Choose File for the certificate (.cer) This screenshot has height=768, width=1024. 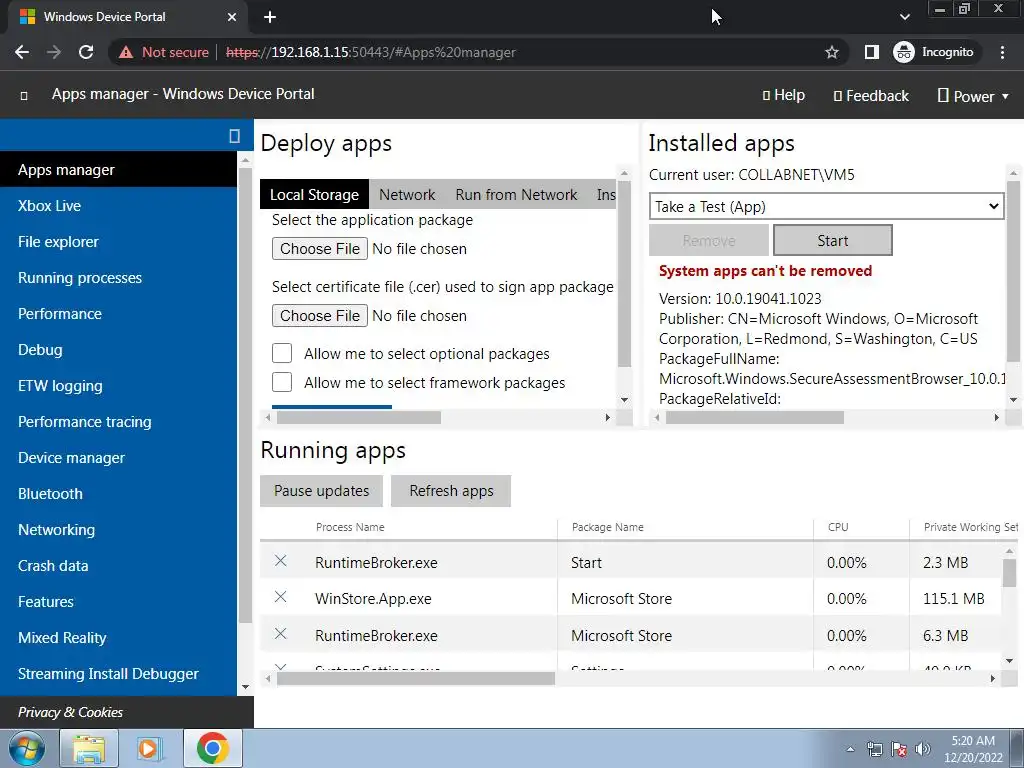click(x=320, y=316)
